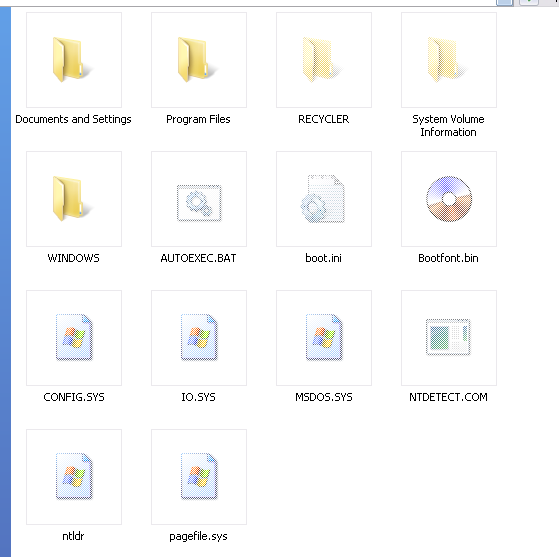
Task: Click the Program Files text label
Action: click(198, 119)
